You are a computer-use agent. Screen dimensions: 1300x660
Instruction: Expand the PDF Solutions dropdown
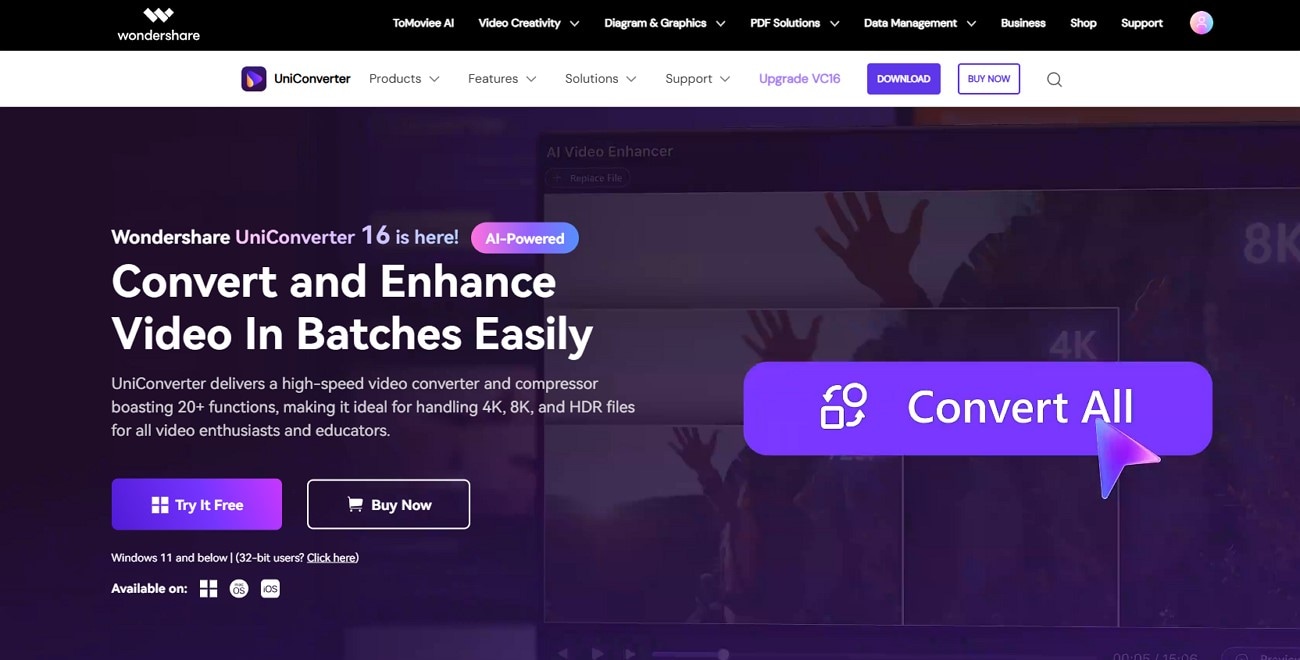click(x=794, y=23)
